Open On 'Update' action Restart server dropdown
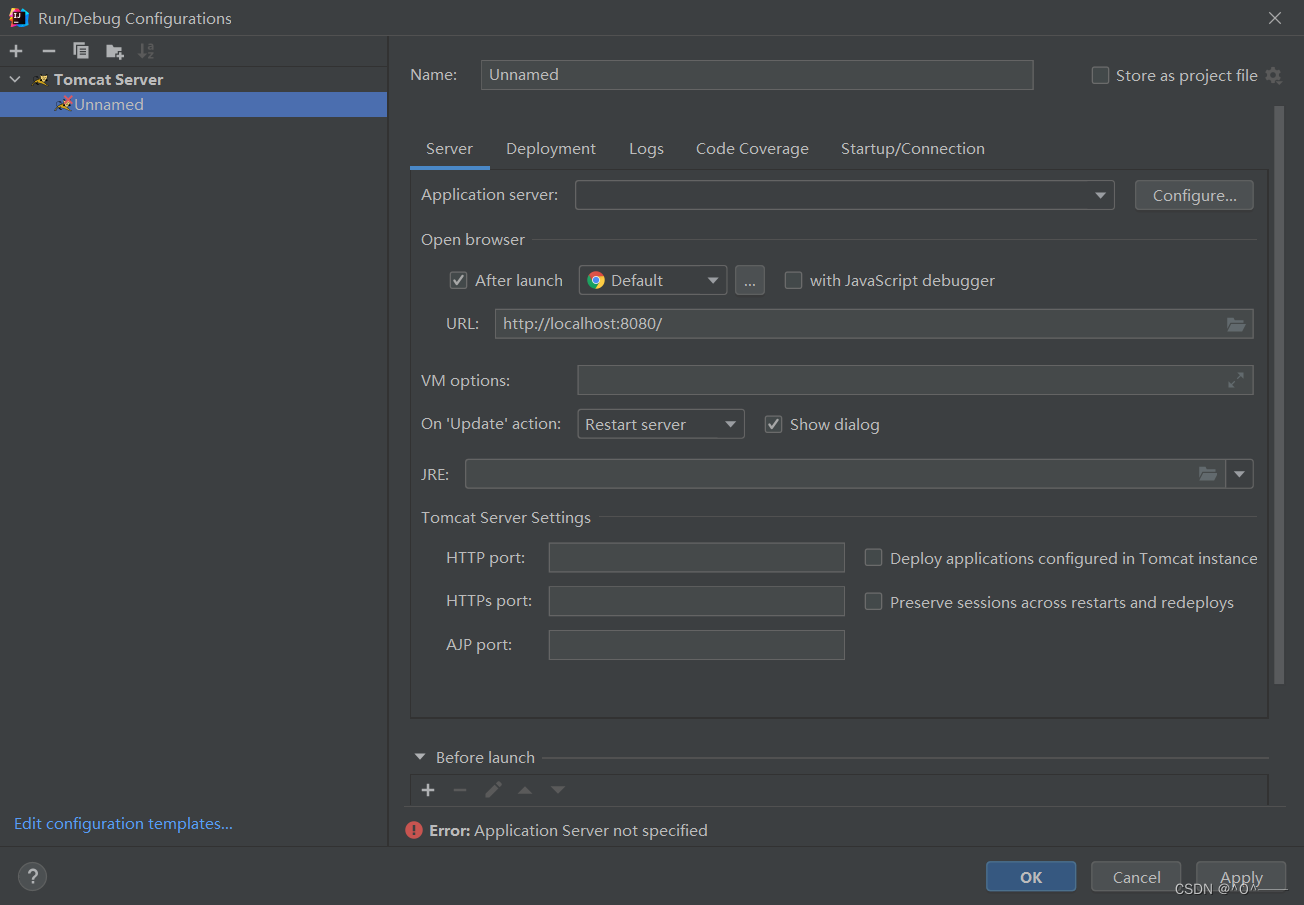Image resolution: width=1304 pixels, height=905 pixels. pyautogui.click(x=661, y=424)
